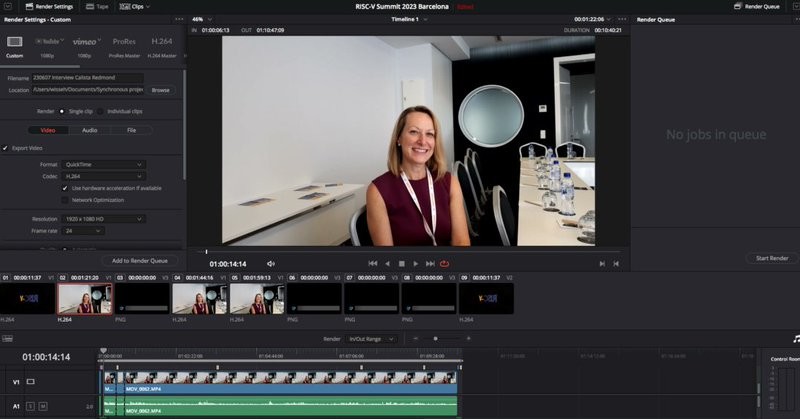Uncheck the Export Video checkbox
Screen dimensions: 800x419
5,148
